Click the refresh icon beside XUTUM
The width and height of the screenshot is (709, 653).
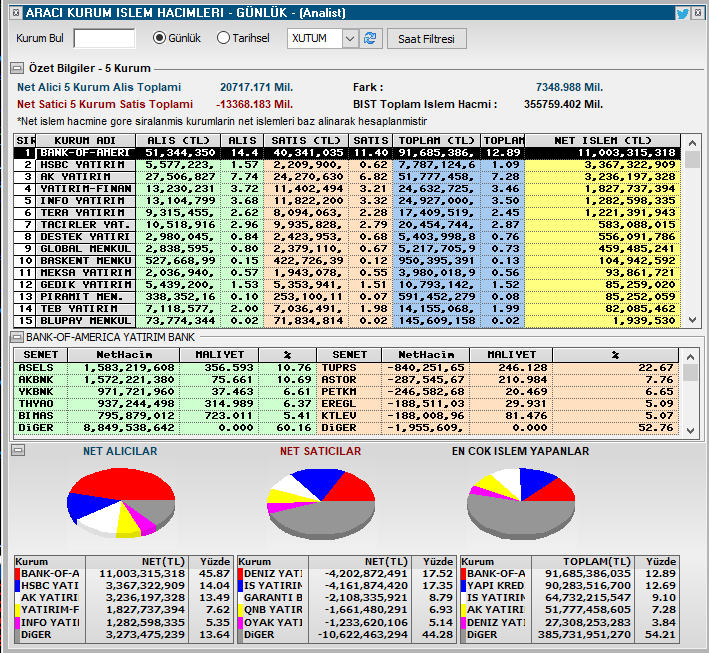[x=370, y=38]
